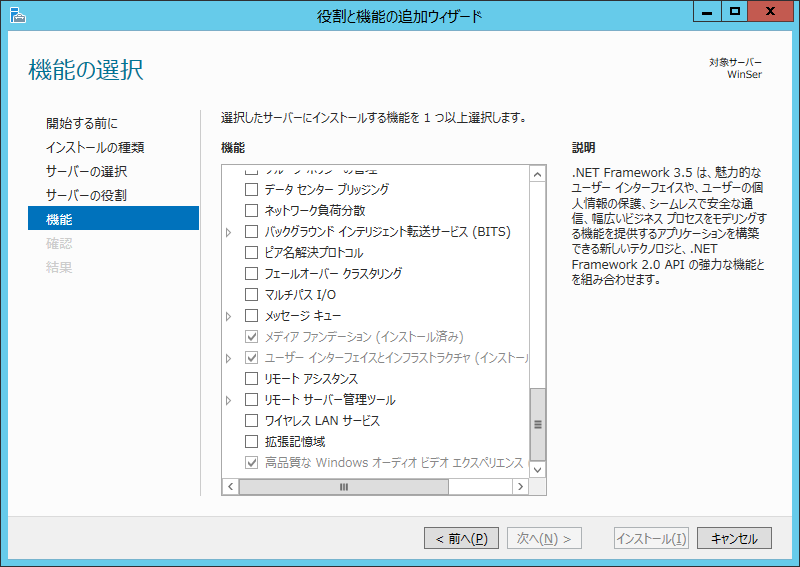Expand the BITS feature tree node

229,232
